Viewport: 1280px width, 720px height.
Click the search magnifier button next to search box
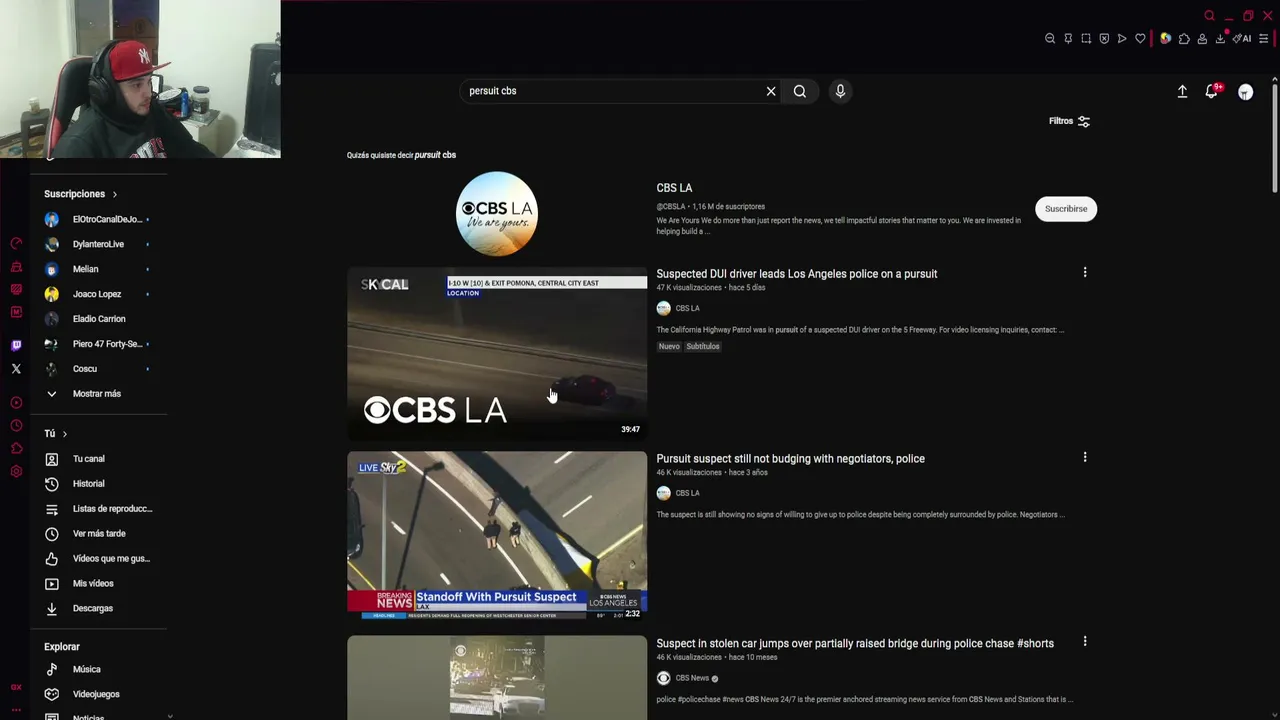tap(800, 91)
